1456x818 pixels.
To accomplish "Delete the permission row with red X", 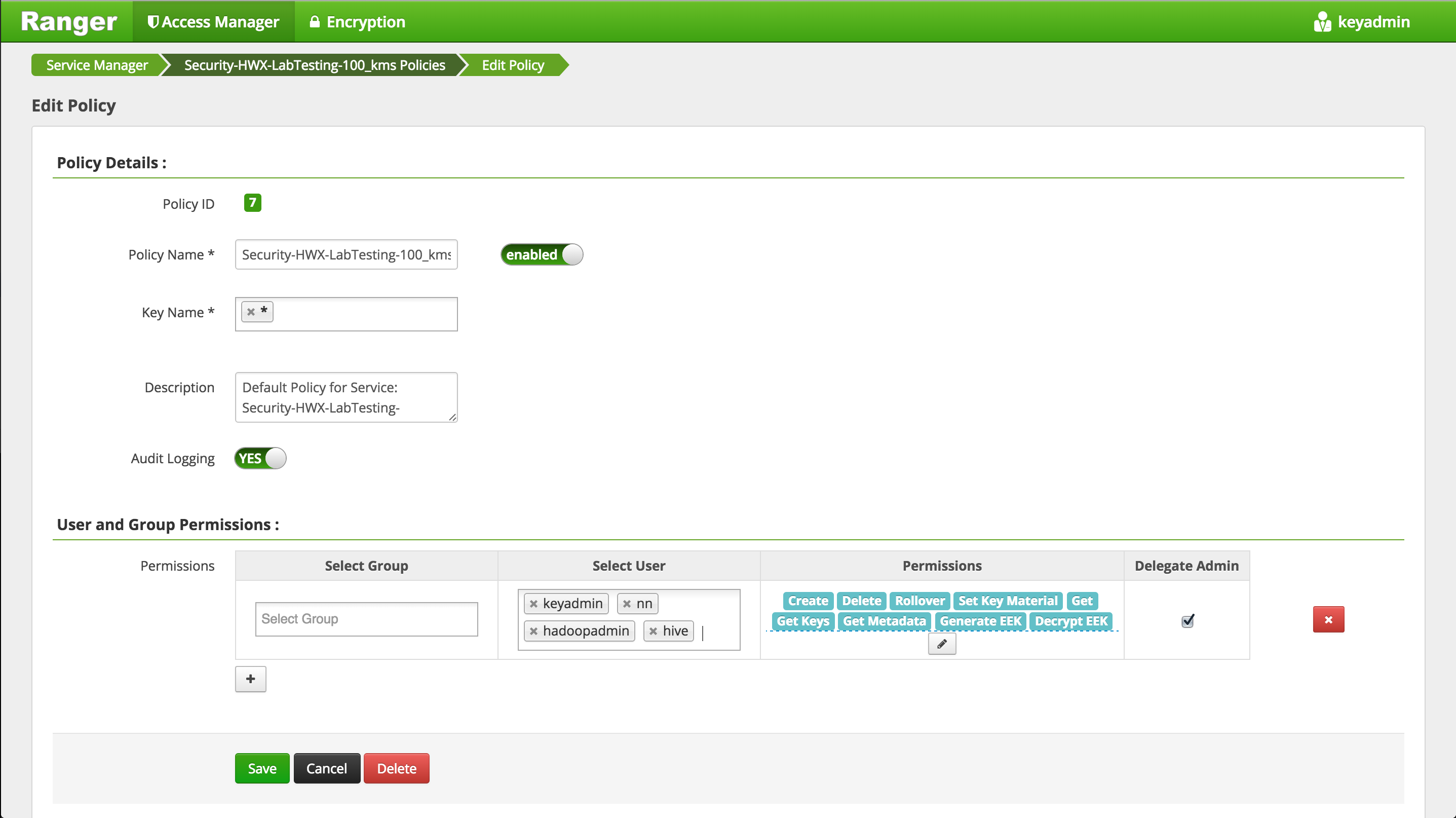I will tap(1328, 619).
